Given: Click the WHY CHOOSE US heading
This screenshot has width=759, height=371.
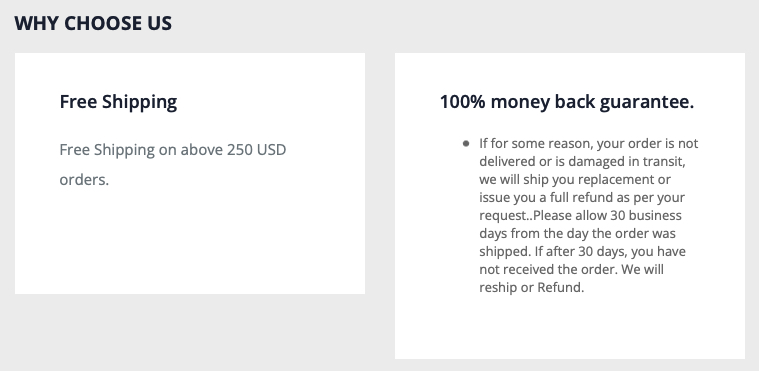Looking at the screenshot, I should click(93, 23).
